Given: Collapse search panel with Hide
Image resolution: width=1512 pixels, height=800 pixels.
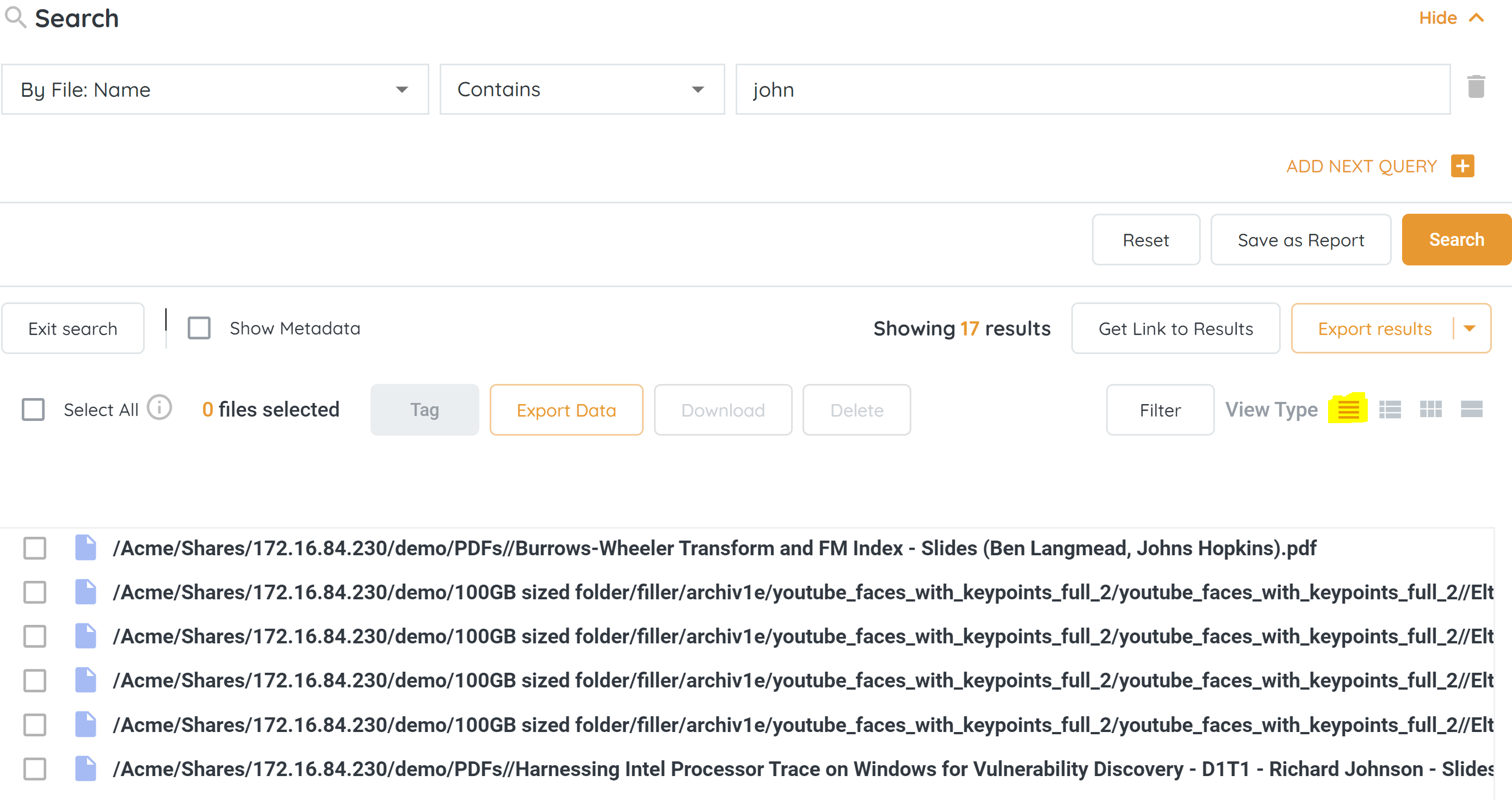Looking at the screenshot, I should [x=1450, y=17].
